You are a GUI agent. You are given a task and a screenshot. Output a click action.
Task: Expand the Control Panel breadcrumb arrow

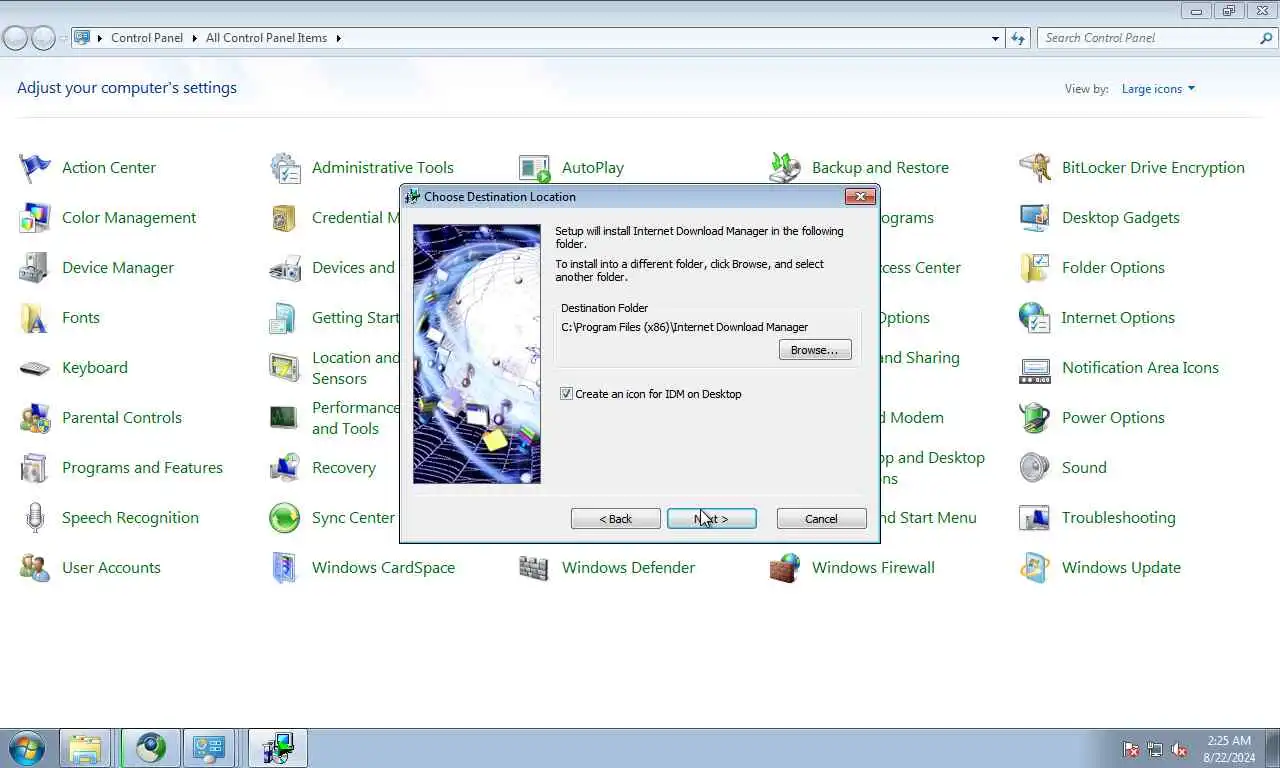[194, 38]
